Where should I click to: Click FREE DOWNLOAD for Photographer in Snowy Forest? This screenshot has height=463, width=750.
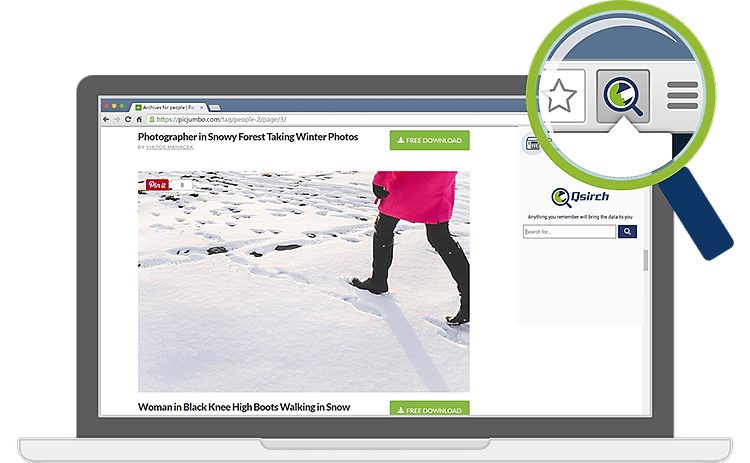430,140
